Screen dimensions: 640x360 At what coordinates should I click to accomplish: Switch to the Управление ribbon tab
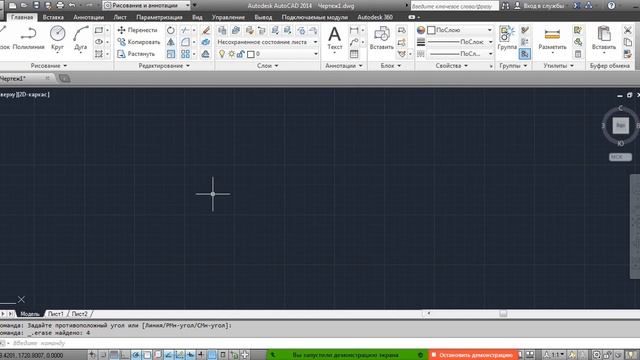point(228,17)
